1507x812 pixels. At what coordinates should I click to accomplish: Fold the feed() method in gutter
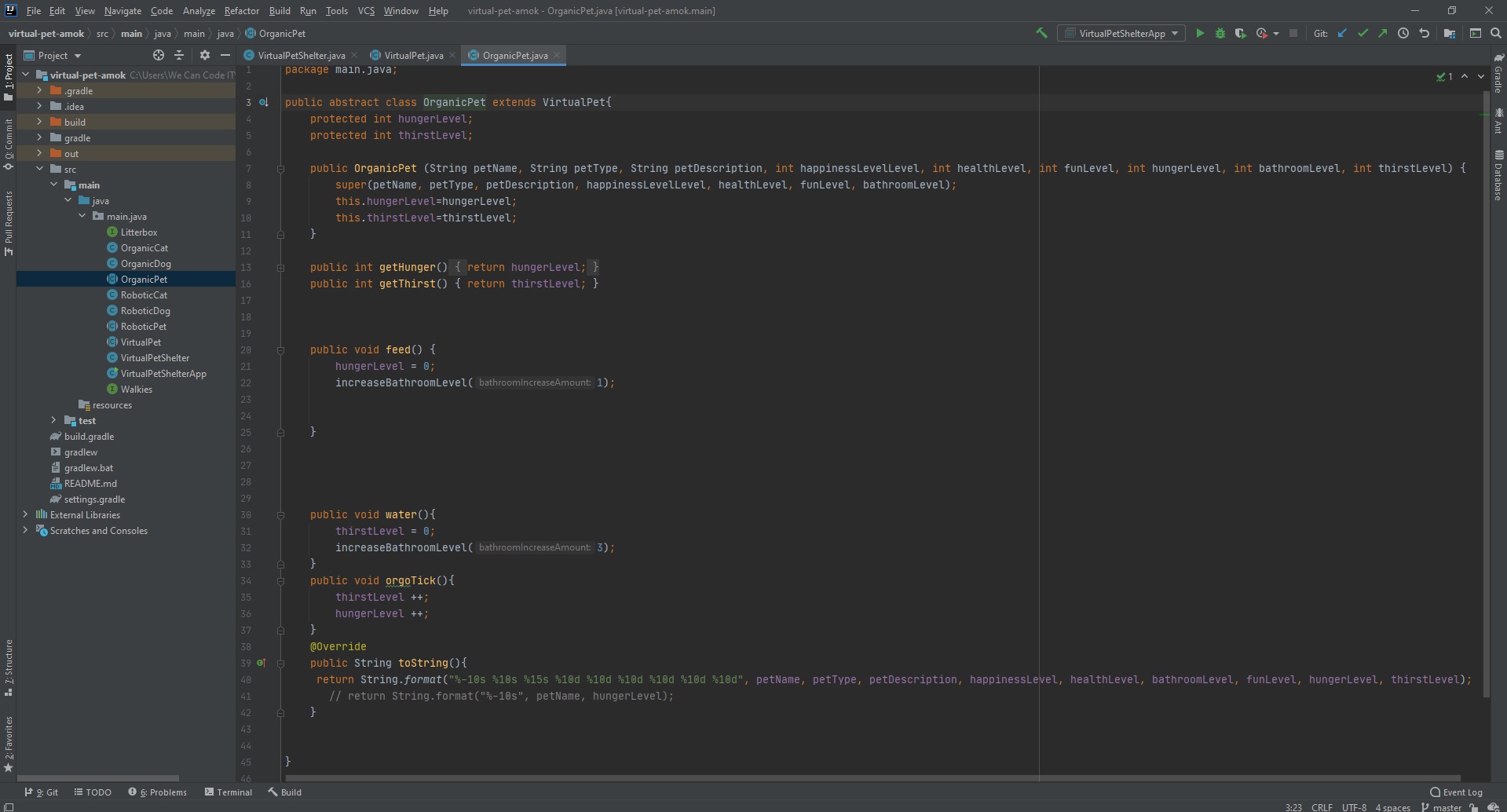click(280, 350)
